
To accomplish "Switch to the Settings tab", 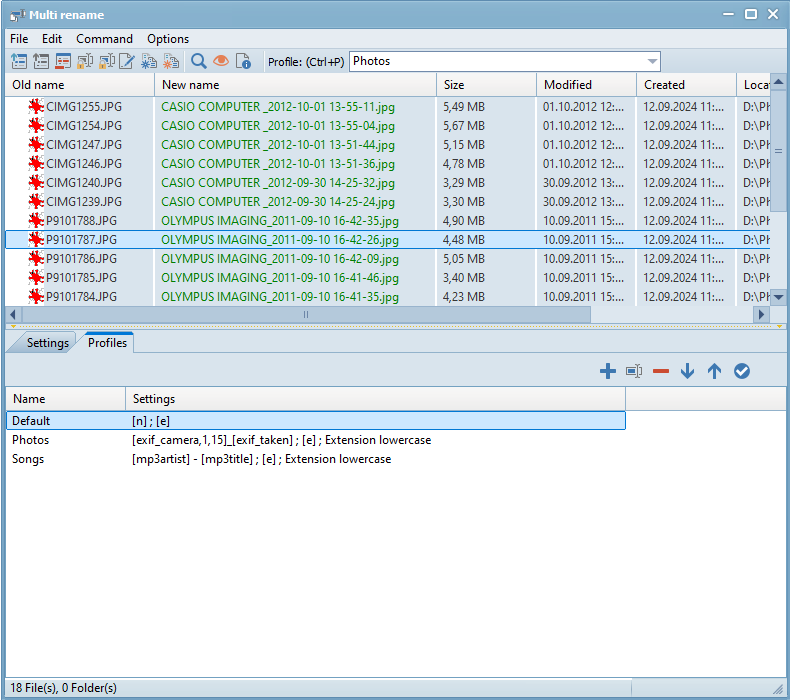I will tap(47, 343).
